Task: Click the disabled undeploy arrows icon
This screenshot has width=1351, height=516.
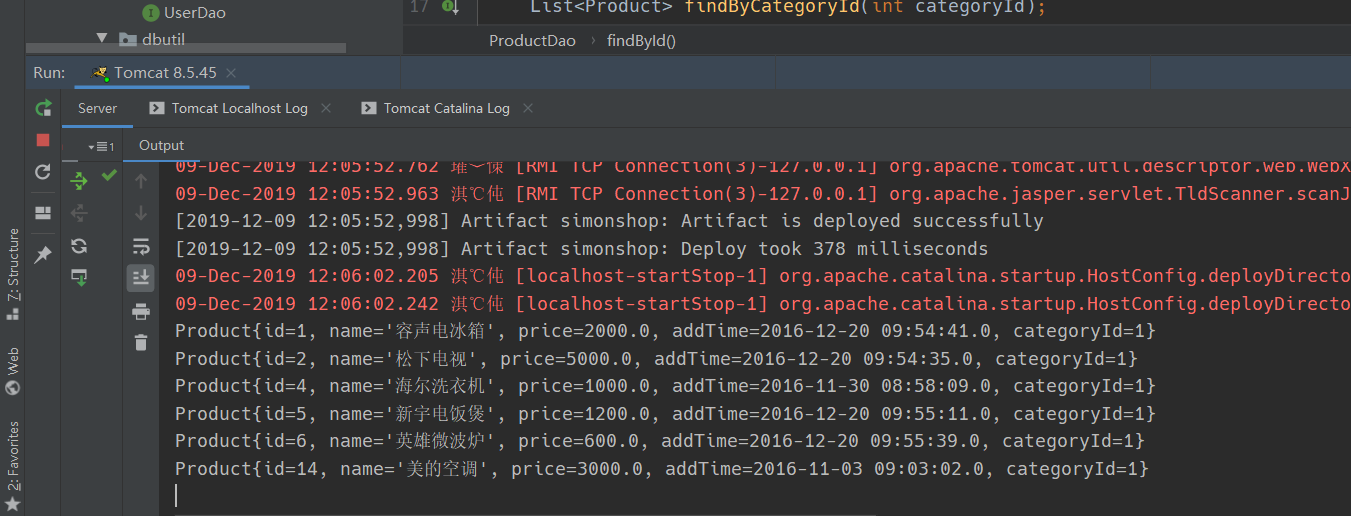Action: 79,213
